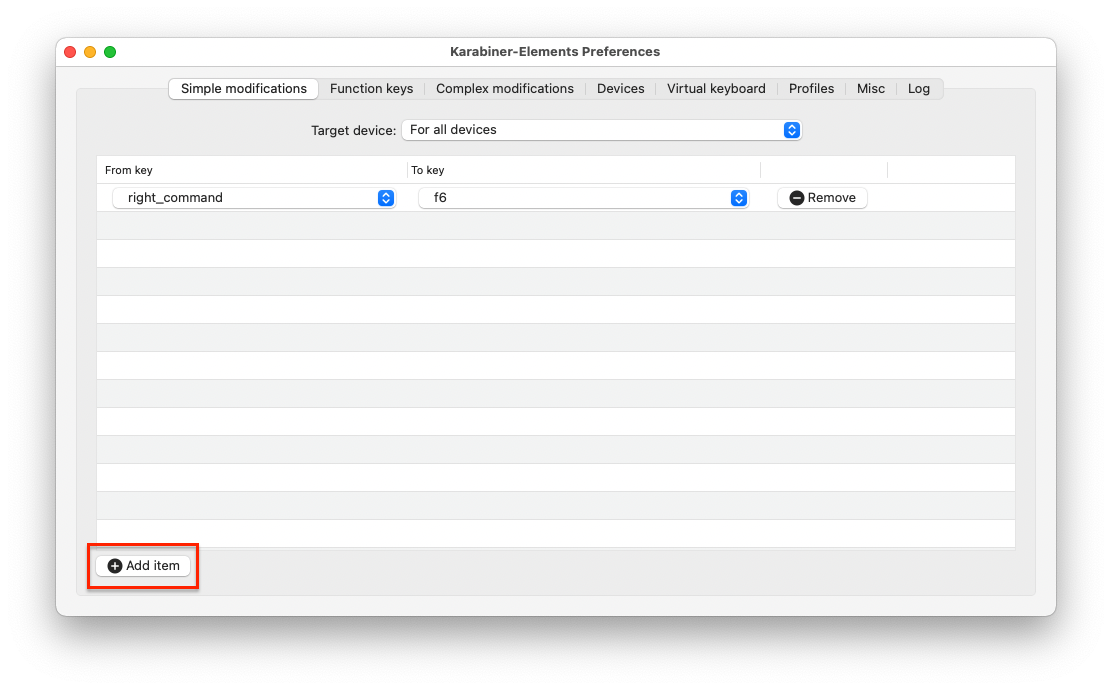
Task: Open the Function keys tab
Action: click(x=371, y=89)
